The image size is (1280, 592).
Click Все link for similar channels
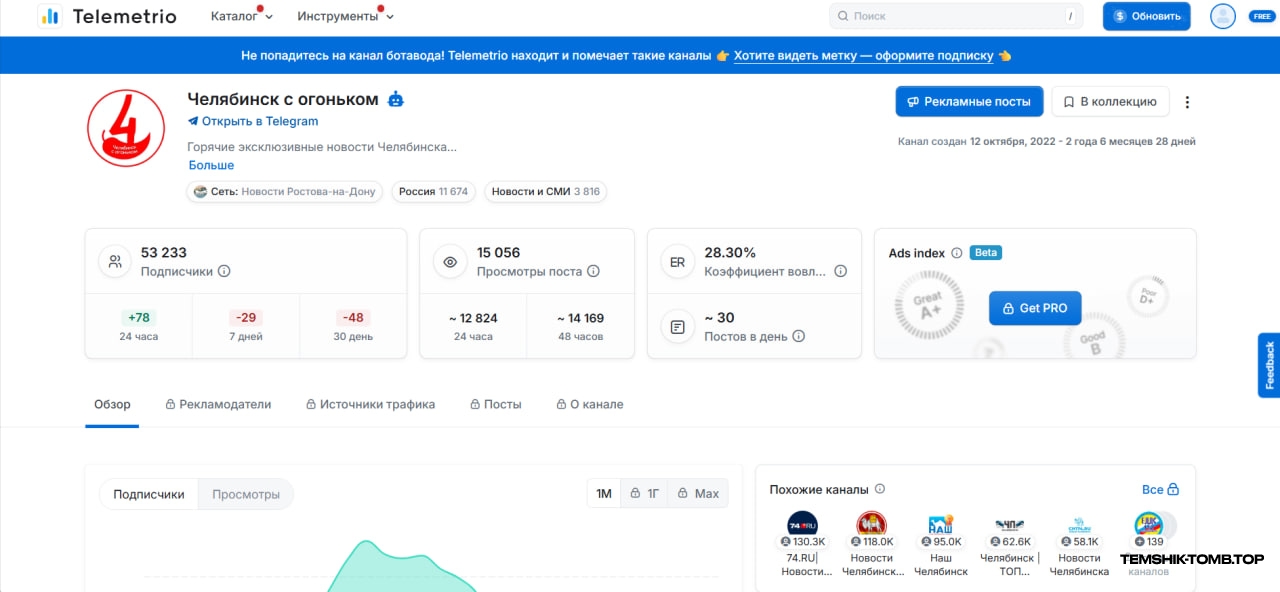point(1160,489)
